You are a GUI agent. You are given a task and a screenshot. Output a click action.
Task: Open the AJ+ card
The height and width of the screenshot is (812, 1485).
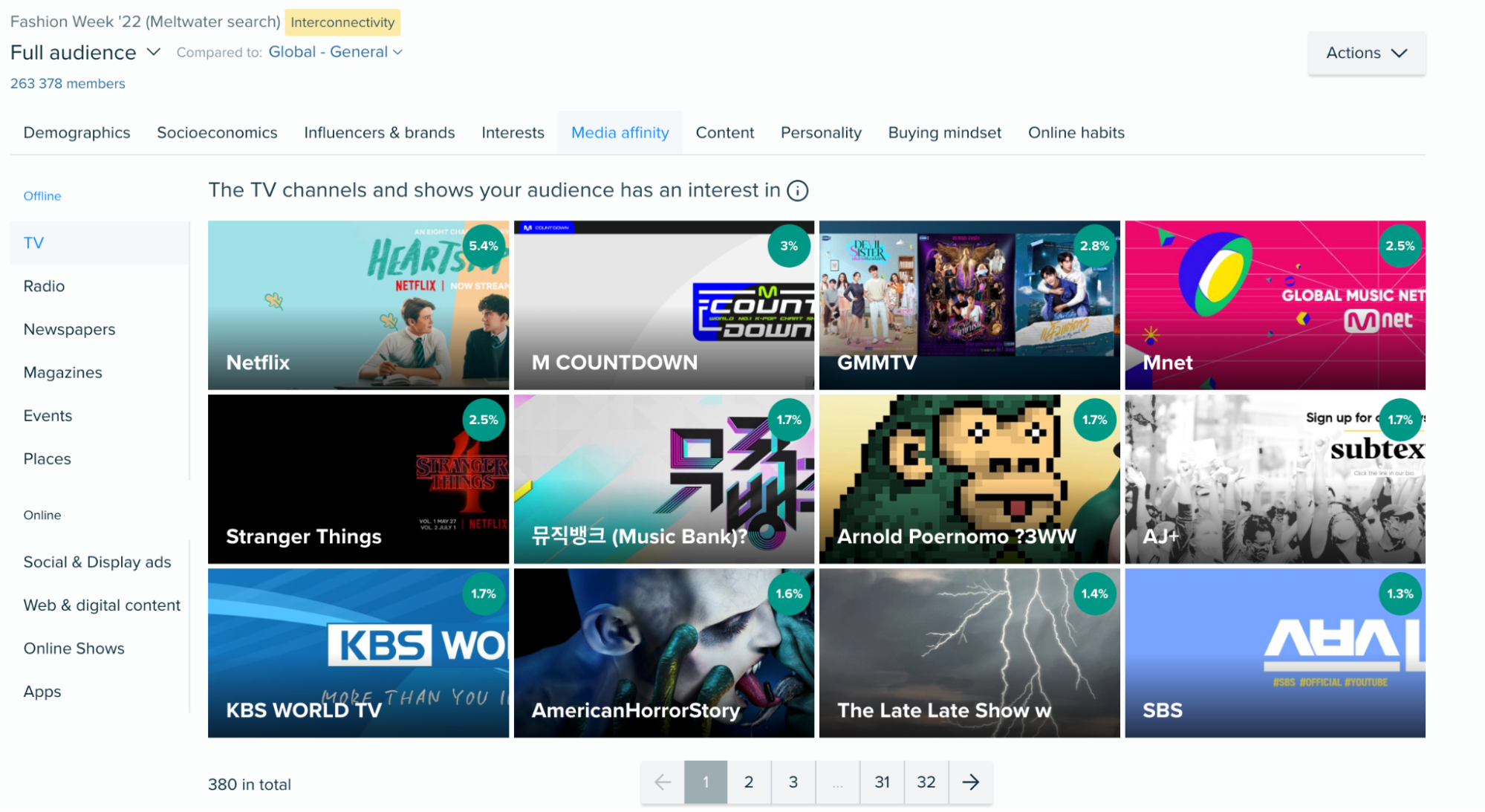point(1275,478)
